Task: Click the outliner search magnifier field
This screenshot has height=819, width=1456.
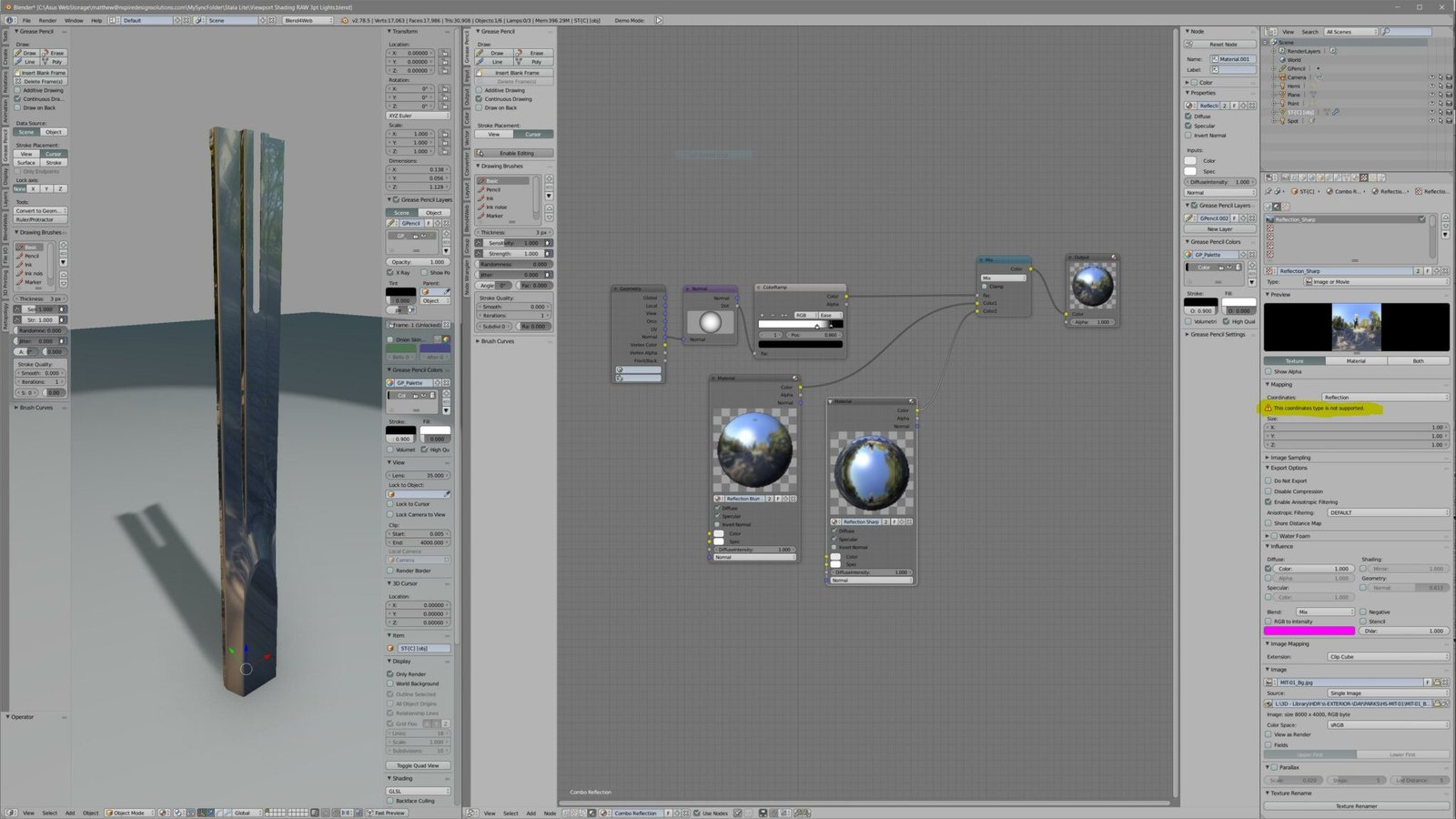Action: coord(1406,32)
